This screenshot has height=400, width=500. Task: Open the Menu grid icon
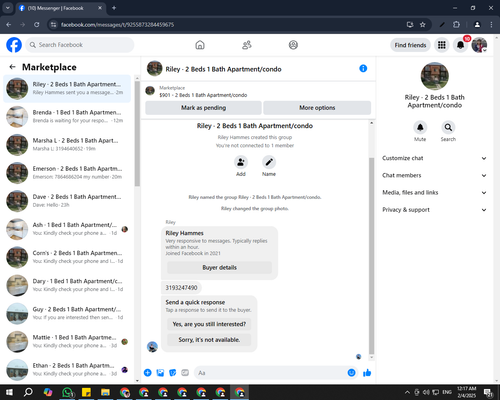tap(442, 45)
